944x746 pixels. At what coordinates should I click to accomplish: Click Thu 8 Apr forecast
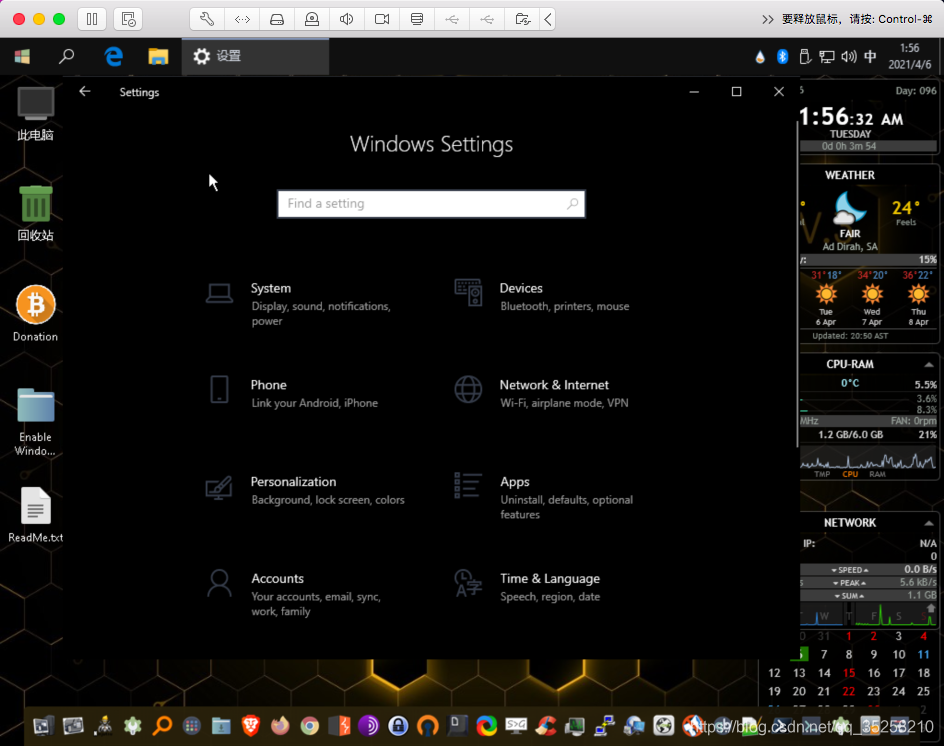(x=918, y=298)
